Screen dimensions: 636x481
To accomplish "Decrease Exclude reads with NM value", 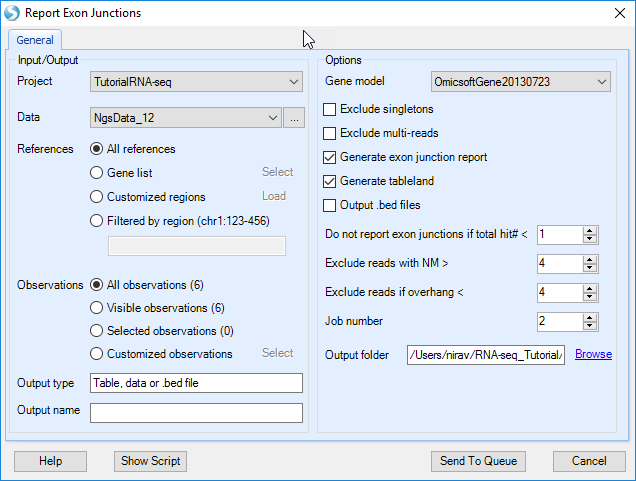I will coord(590,268).
